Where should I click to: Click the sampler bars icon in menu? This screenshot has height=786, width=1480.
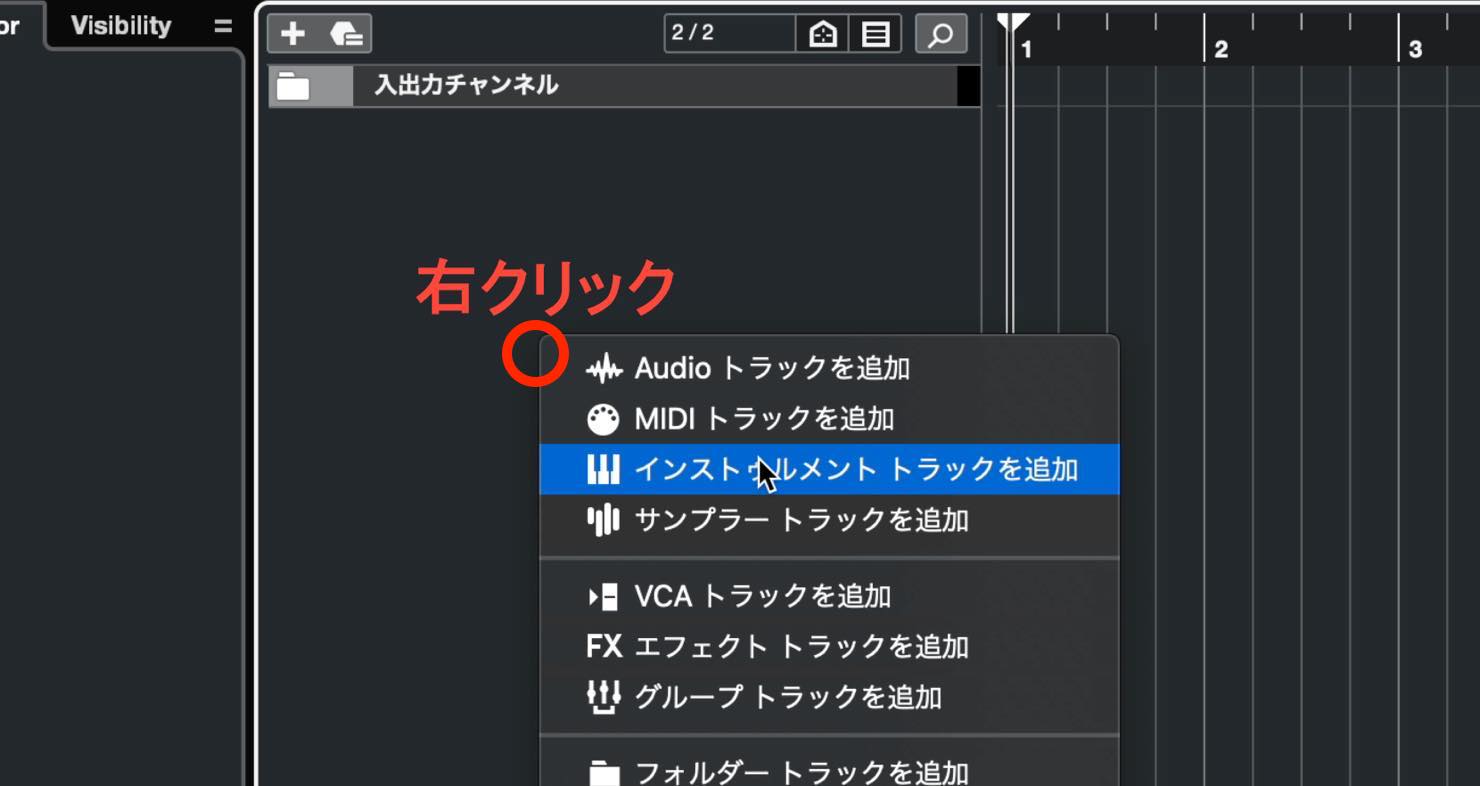click(603, 520)
